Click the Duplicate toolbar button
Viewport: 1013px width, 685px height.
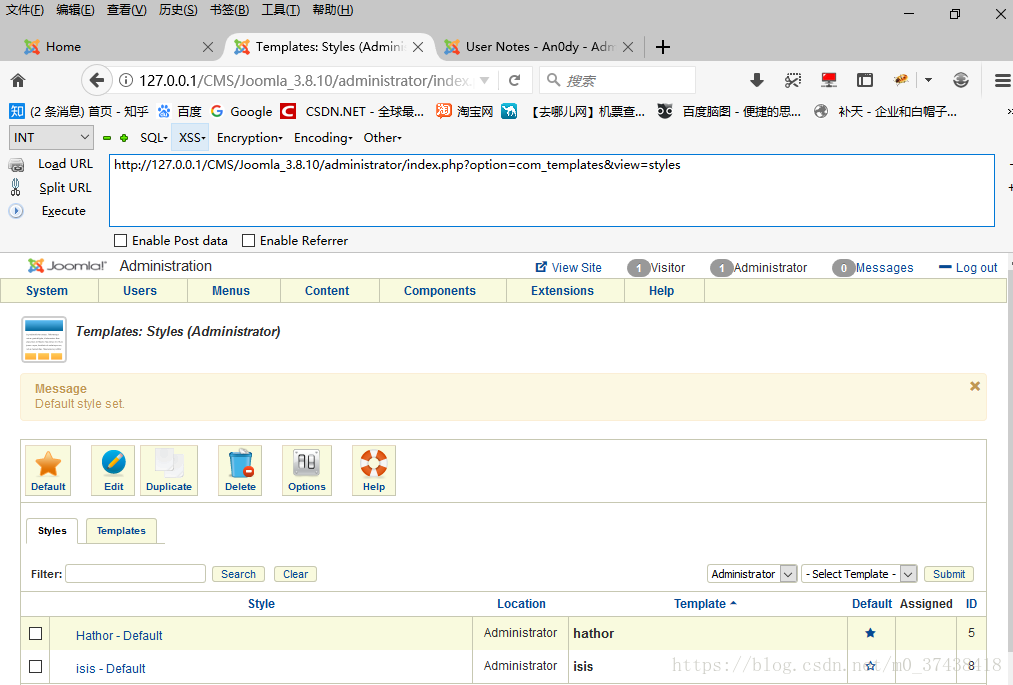click(x=169, y=470)
